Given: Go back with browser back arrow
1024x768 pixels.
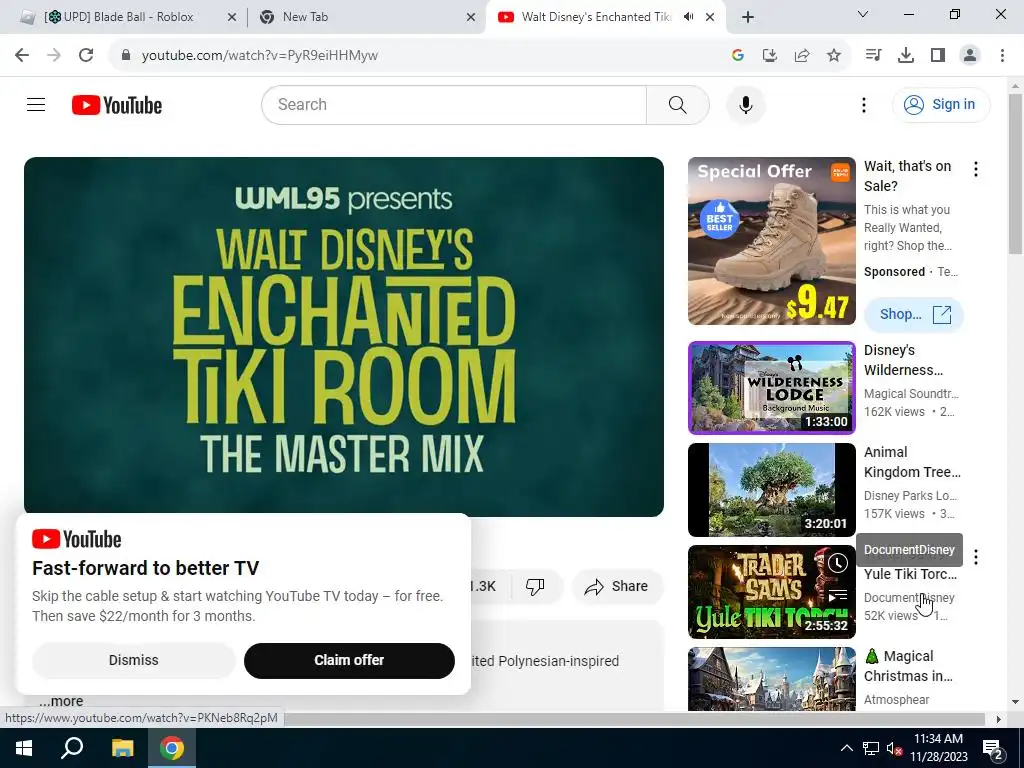Looking at the screenshot, I should (22, 55).
